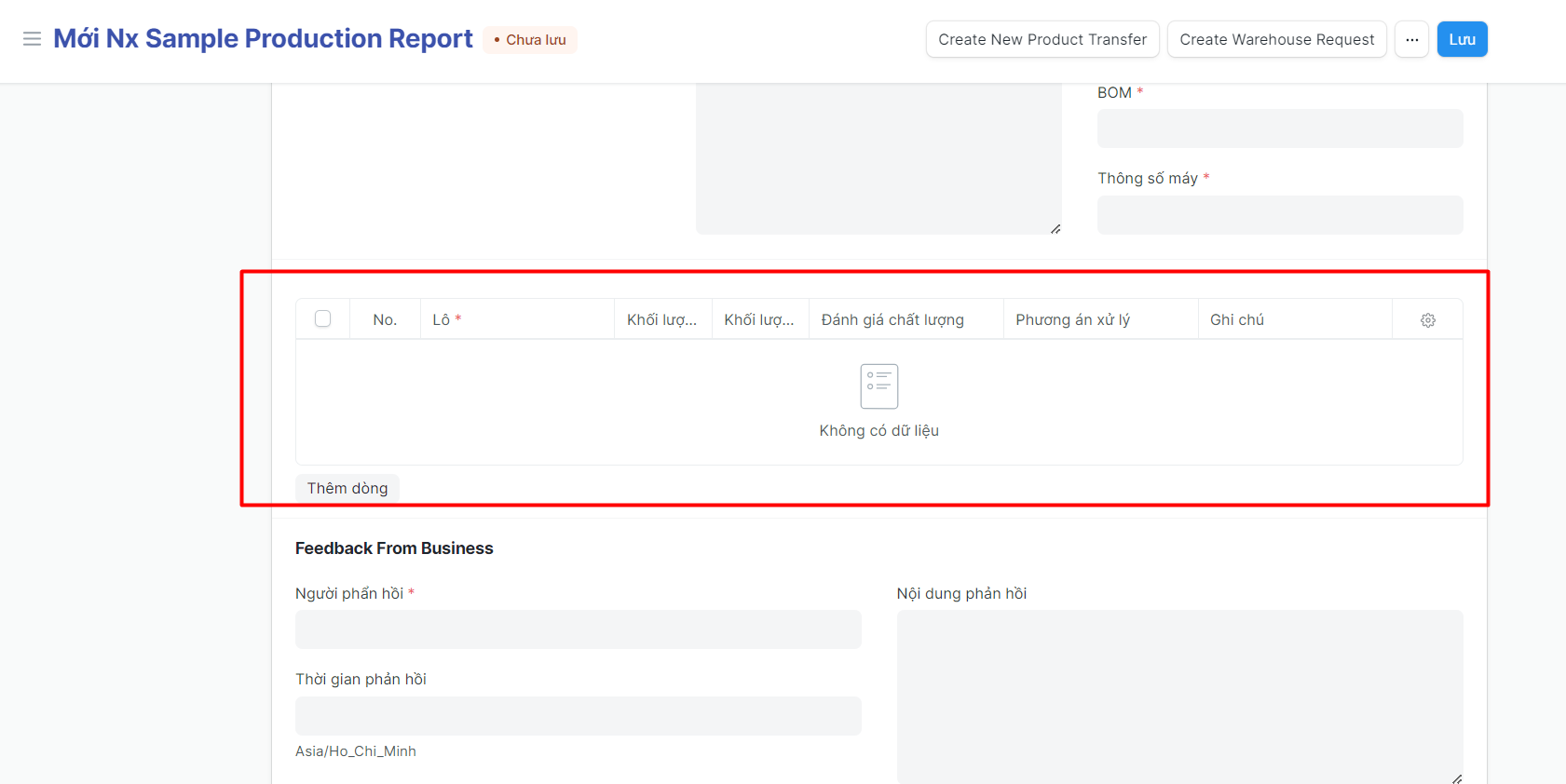Add a row with Thêm dòng
The width and height of the screenshot is (1566, 784).
(x=347, y=488)
